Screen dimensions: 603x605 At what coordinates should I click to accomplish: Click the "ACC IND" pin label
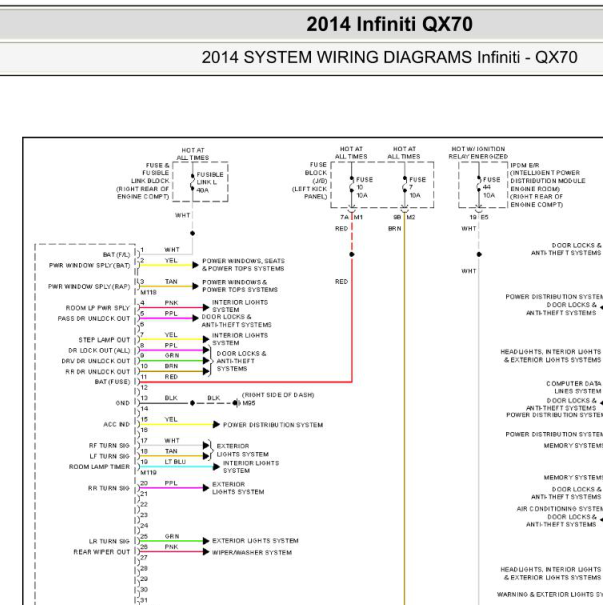(x=117, y=424)
